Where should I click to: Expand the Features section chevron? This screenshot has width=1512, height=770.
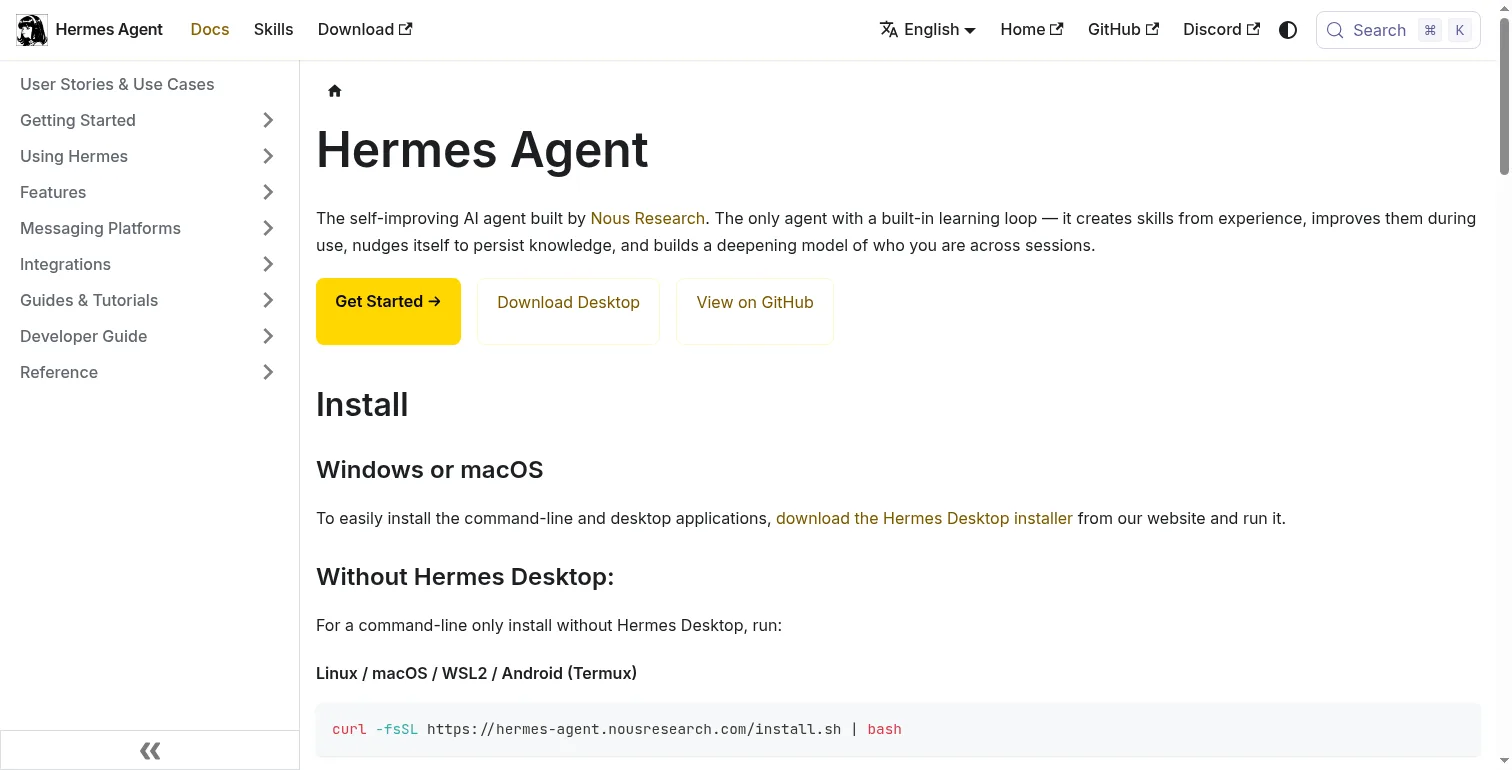[268, 192]
